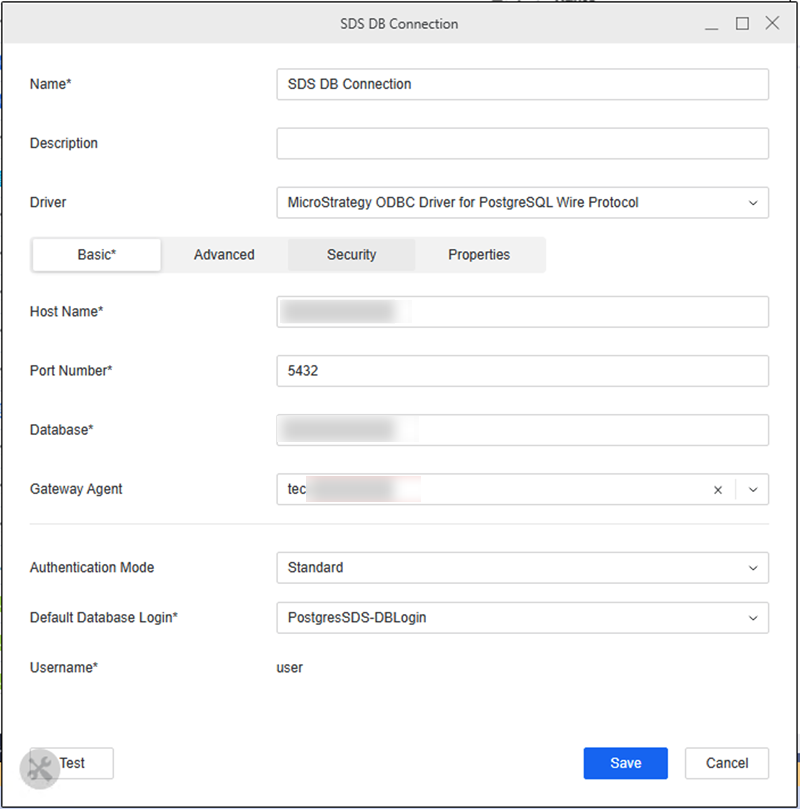Image resolution: width=800 pixels, height=809 pixels.
Task: Clear the Gateway Agent selection with X icon
Action: click(717, 490)
